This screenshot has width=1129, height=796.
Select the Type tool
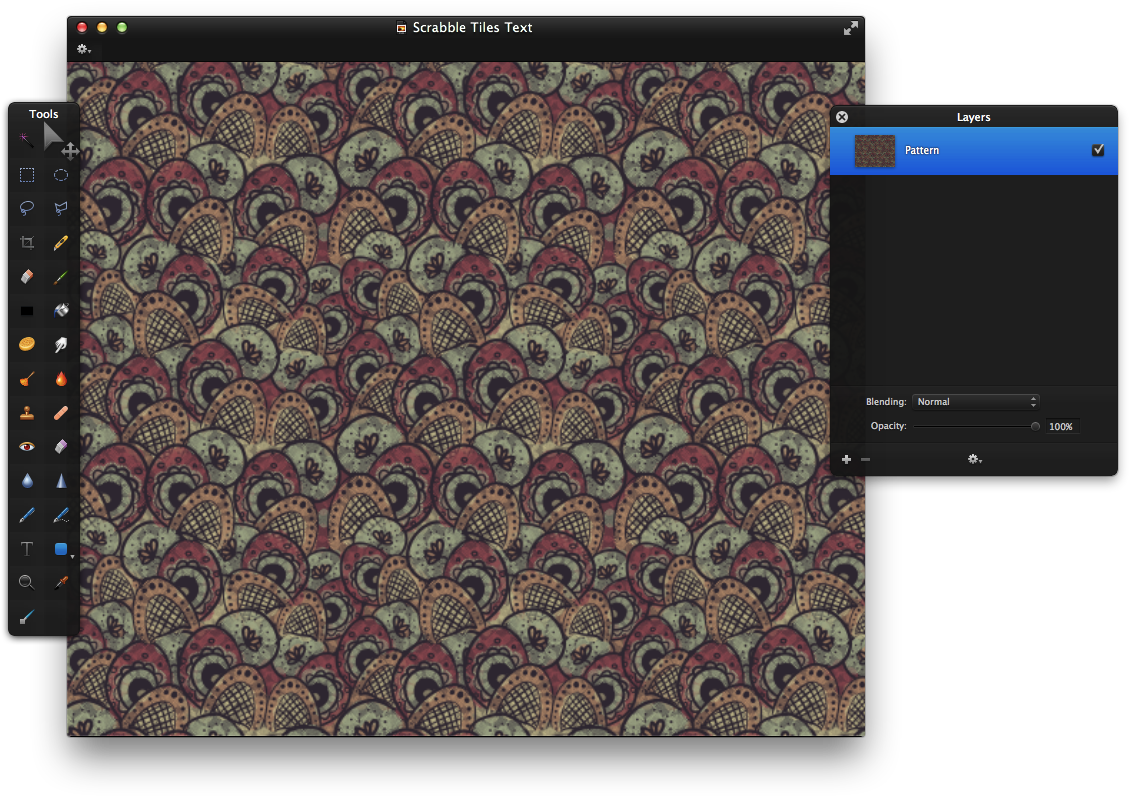click(26, 548)
